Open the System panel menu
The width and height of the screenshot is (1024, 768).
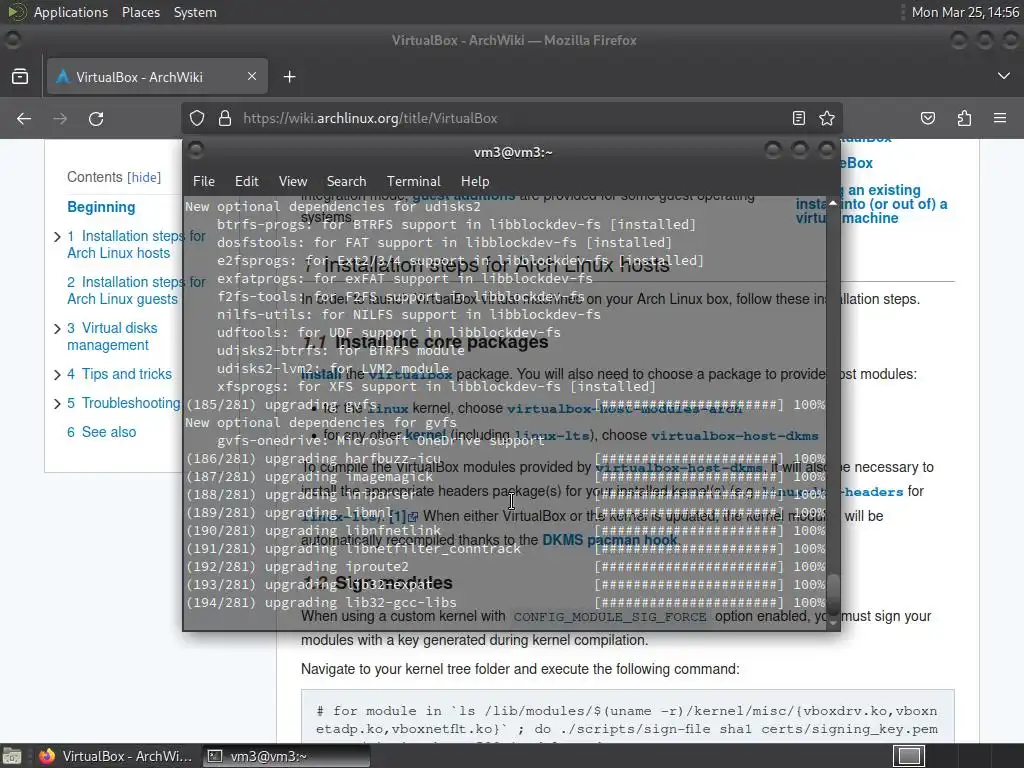195,12
